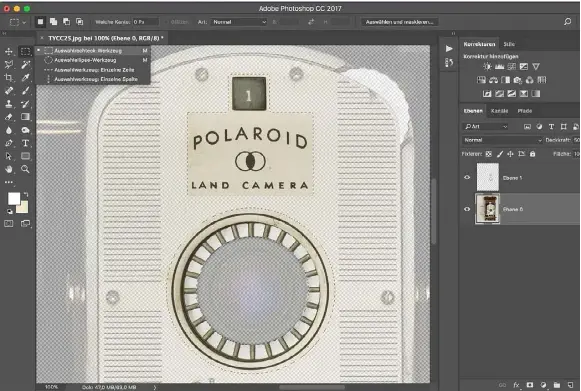Select the Path Selection arrow tool
The width and height of the screenshot is (581, 391).
(x=9, y=156)
